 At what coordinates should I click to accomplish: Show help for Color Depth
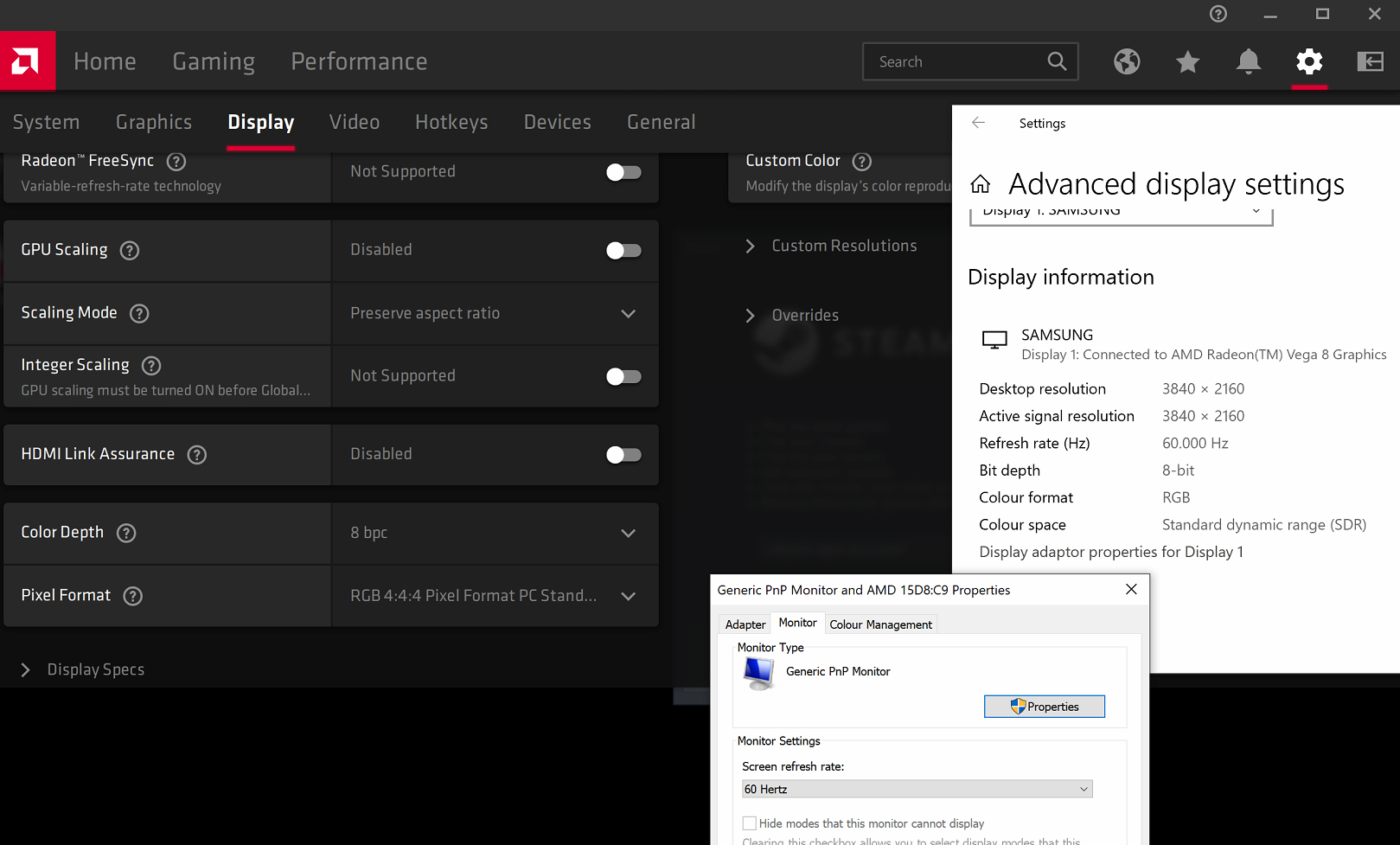point(126,534)
